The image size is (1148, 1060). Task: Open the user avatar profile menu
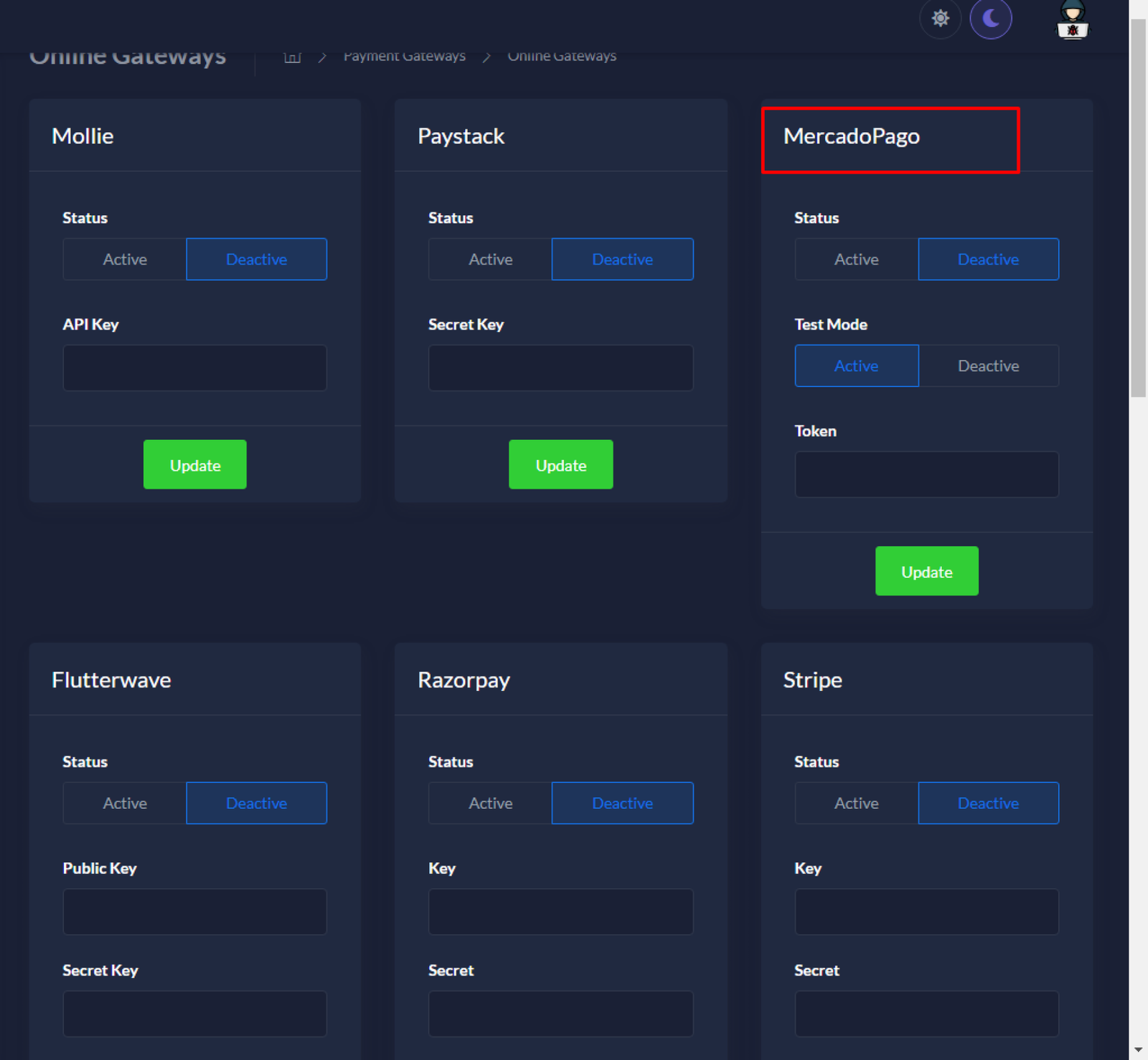(x=1072, y=20)
